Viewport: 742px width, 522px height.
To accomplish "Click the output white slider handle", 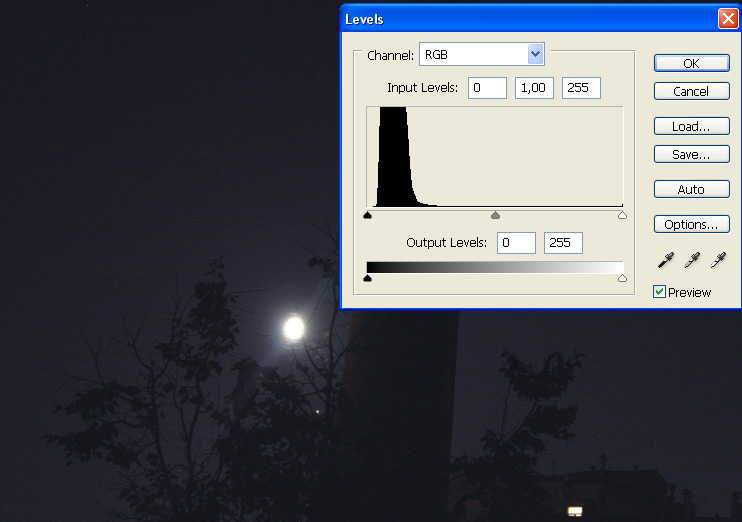I will click(622, 278).
